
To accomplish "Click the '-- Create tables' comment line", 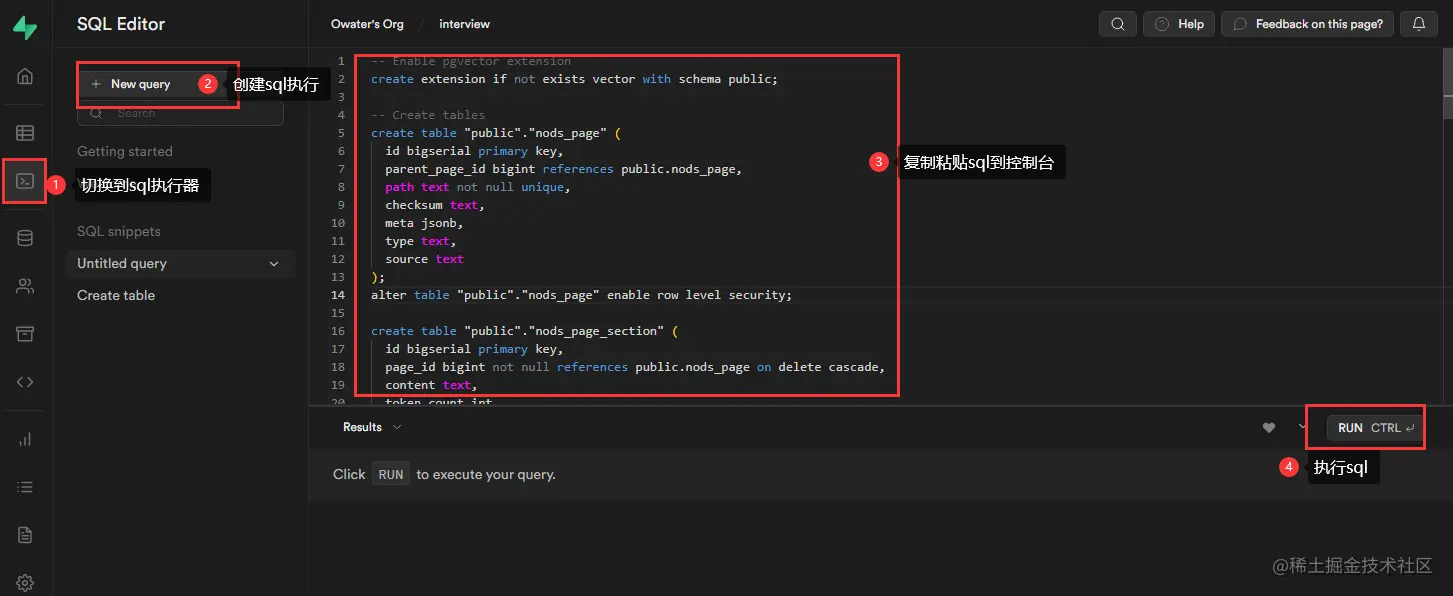I will (x=428, y=115).
